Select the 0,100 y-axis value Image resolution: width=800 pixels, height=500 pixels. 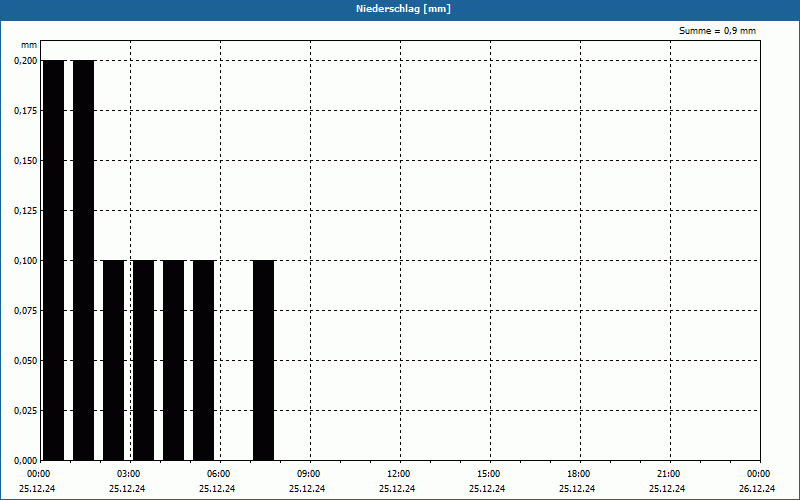click(26, 261)
